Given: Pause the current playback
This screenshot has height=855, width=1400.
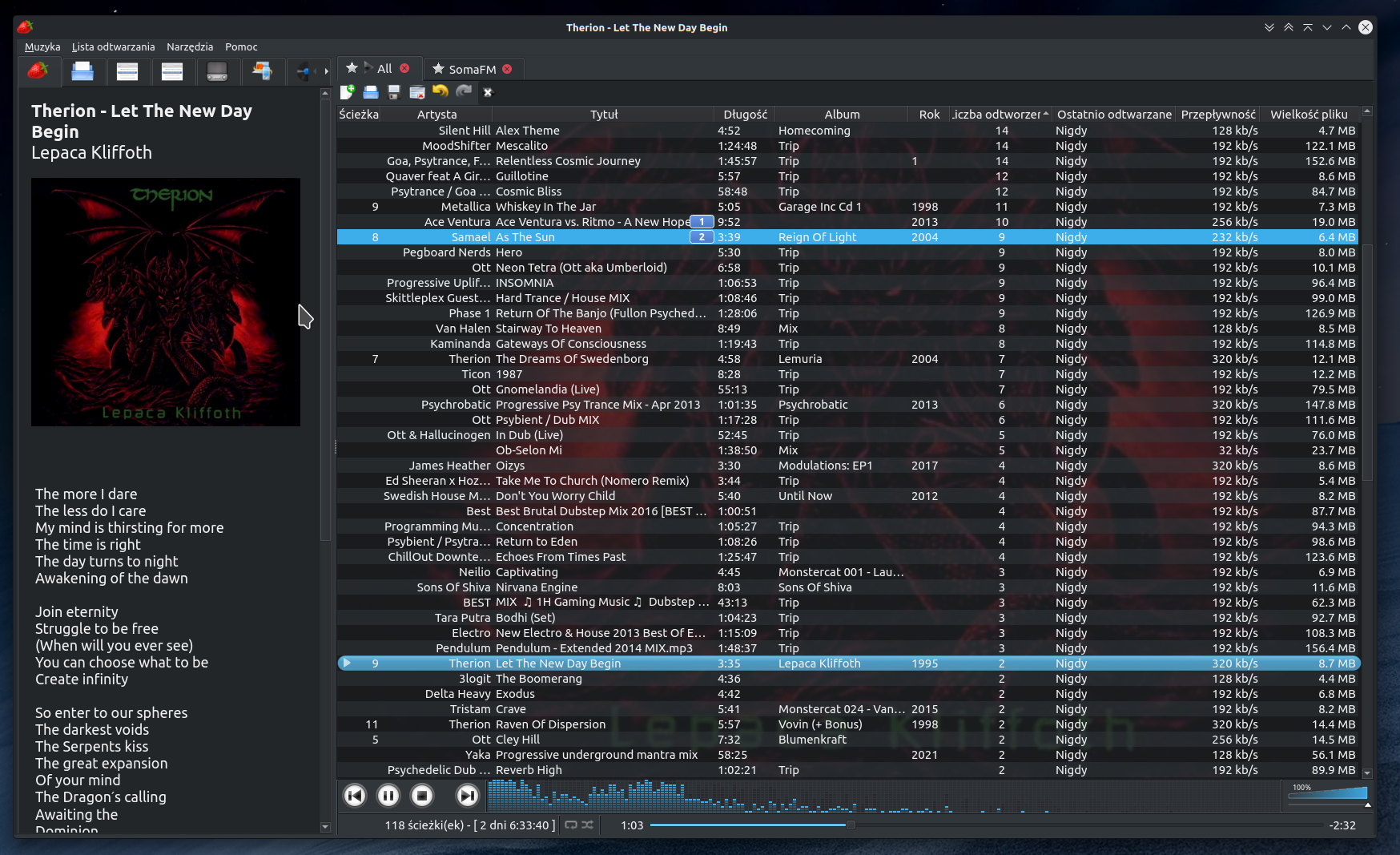Looking at the screenshot, I should [388, 795].
